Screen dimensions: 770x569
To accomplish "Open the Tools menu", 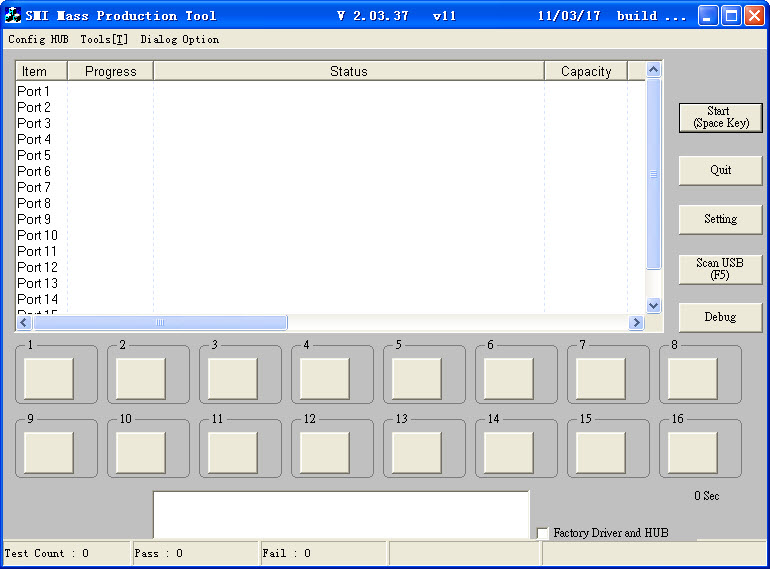I will (104, 40).
